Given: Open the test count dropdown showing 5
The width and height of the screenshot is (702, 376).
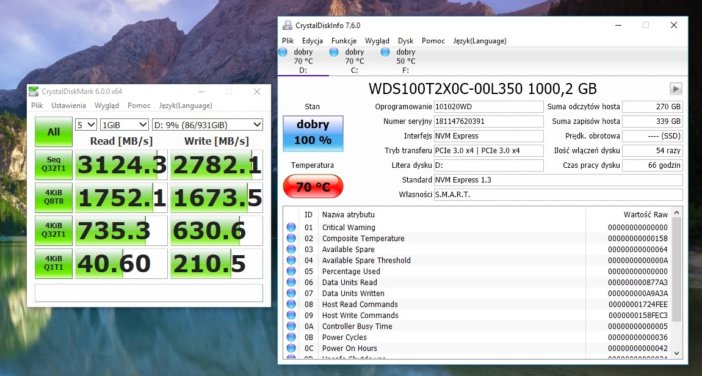Looking at the screenshot, I should tap(86, 124).
